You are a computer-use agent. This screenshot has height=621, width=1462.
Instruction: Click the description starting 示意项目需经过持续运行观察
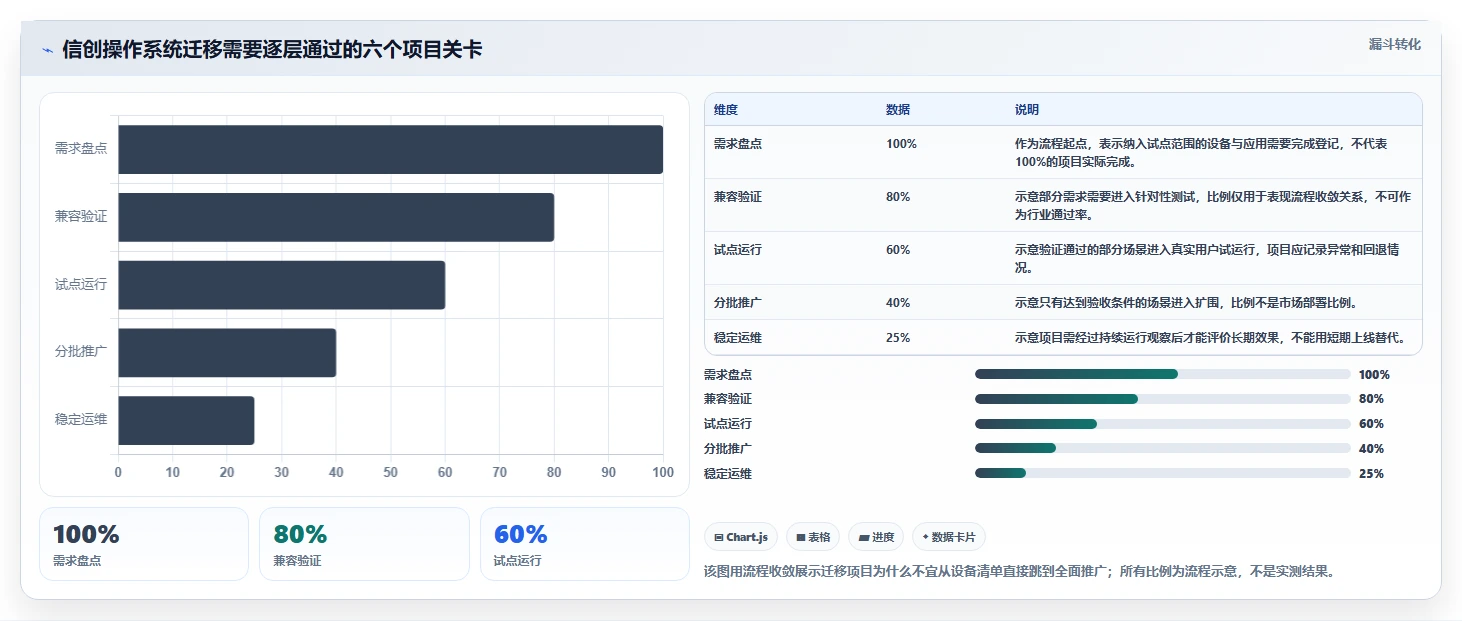(x=1211, y=338)
